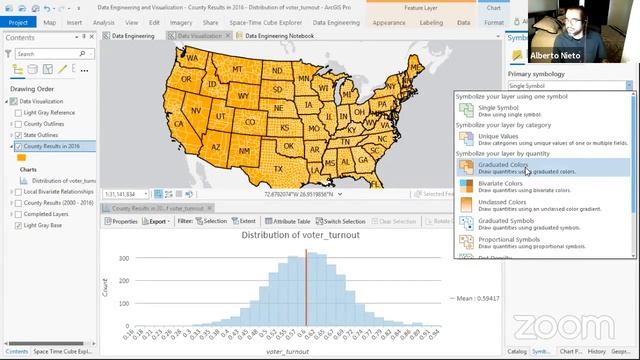Click the Attribute Table button in chart toolbar
This screenshot has height=360, width=640.
[288, 221]
